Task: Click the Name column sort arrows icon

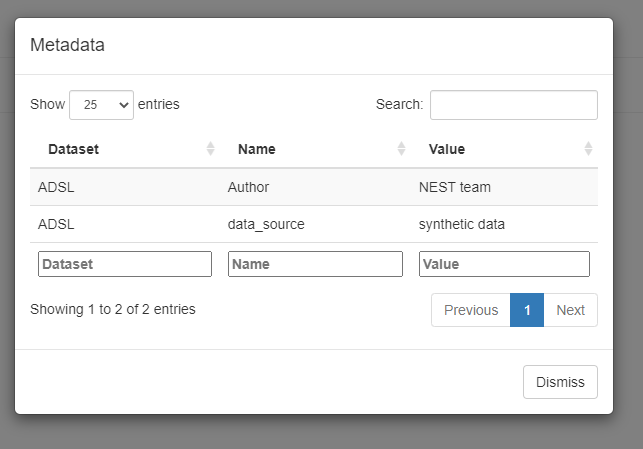Action: click(401, 149)
